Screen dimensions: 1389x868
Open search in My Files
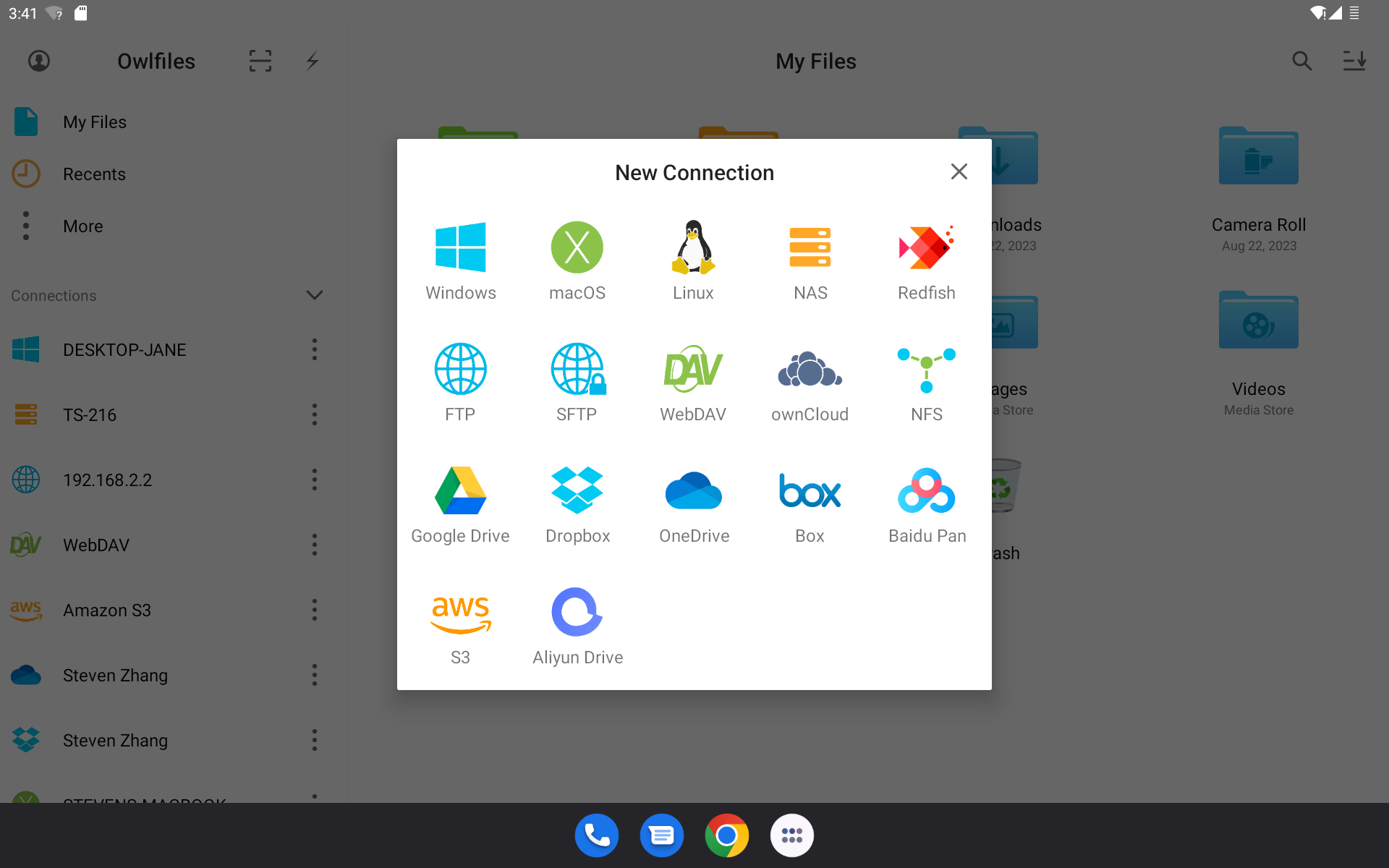click(1302, 61)
